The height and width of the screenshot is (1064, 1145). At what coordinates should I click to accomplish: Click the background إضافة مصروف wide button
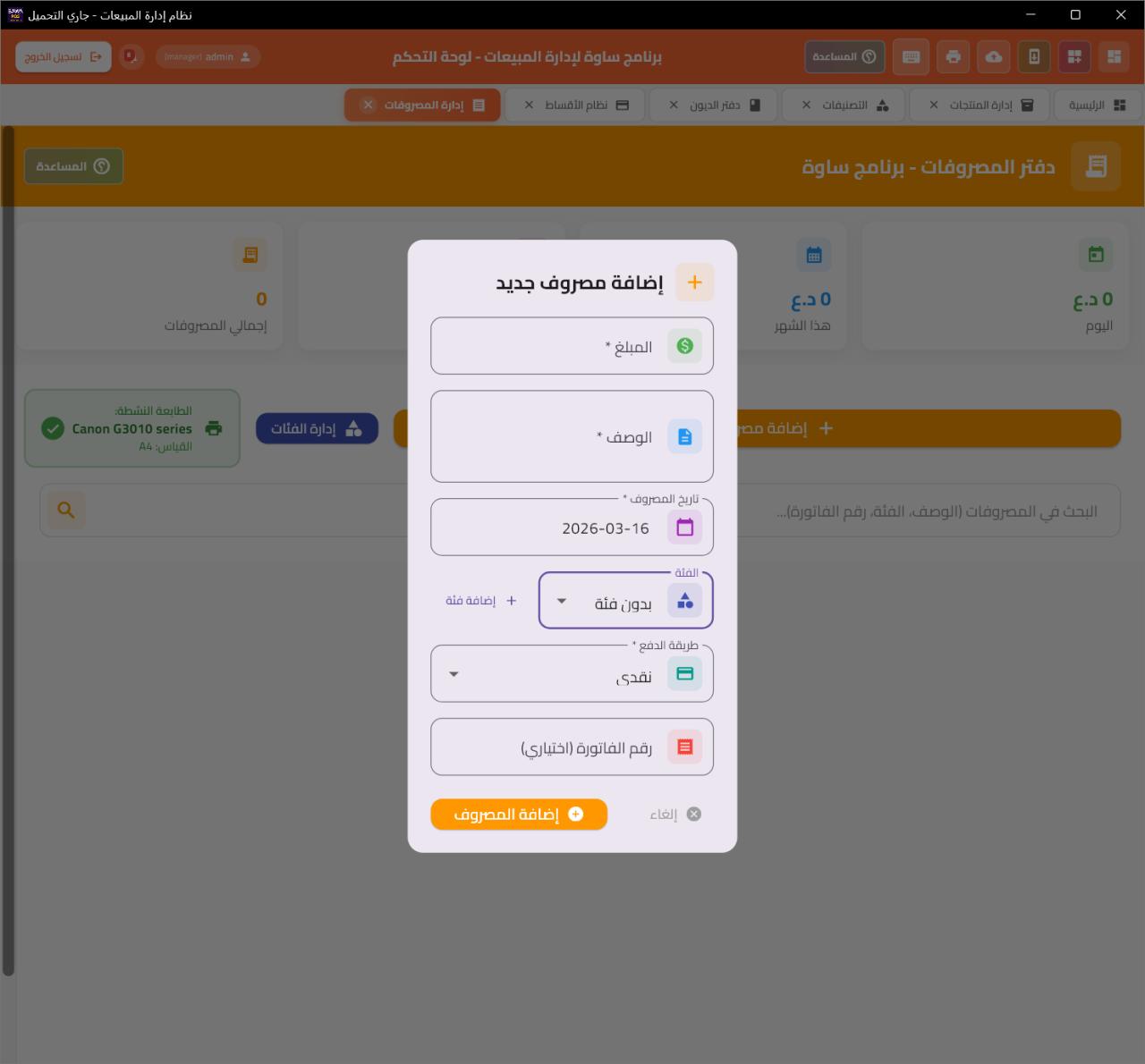[x=757, y=428]
